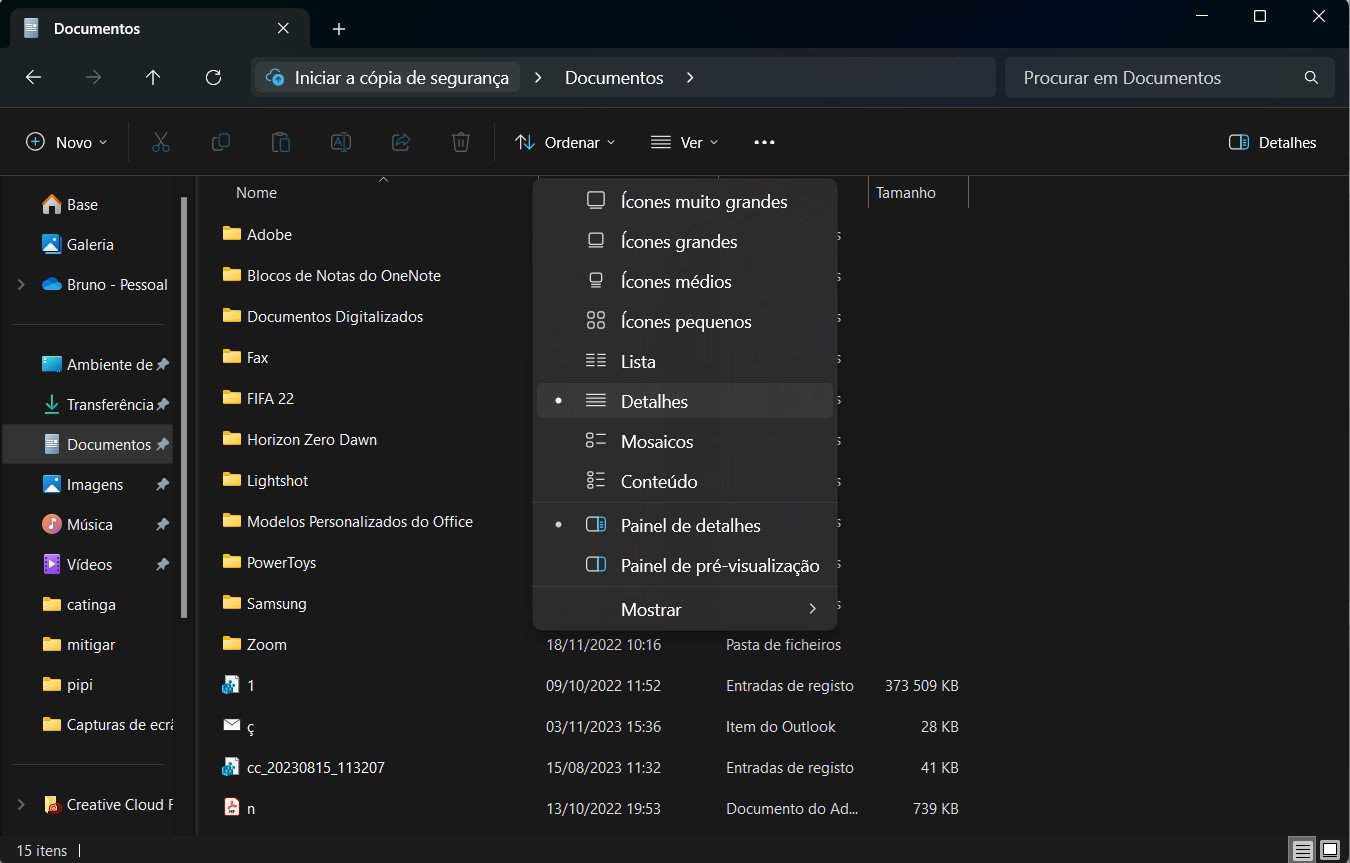Image resolution: width=1350 pixels, height=863 pixels.
Task: Open the Ordenar dropdown
Action: coord(564,142)
